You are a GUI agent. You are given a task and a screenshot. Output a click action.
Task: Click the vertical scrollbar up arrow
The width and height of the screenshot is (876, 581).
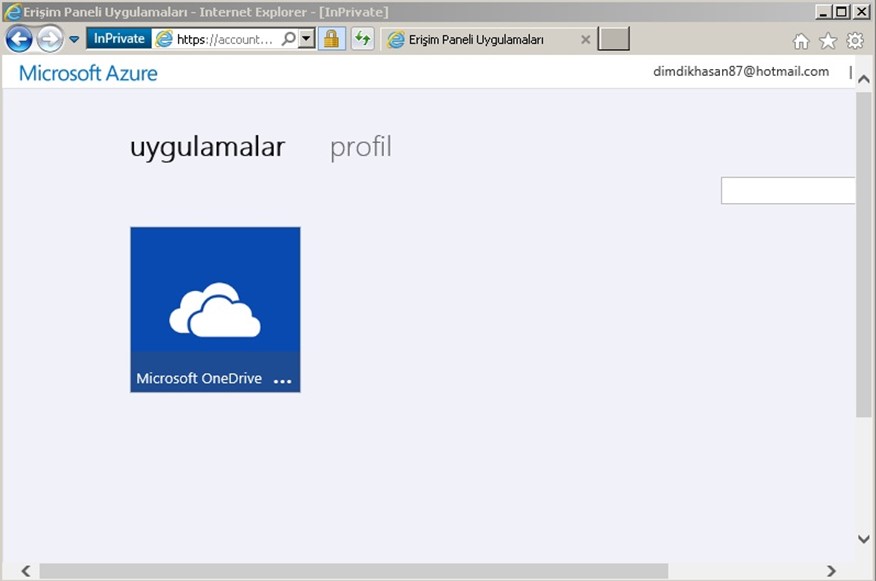(x=864, y=79)
